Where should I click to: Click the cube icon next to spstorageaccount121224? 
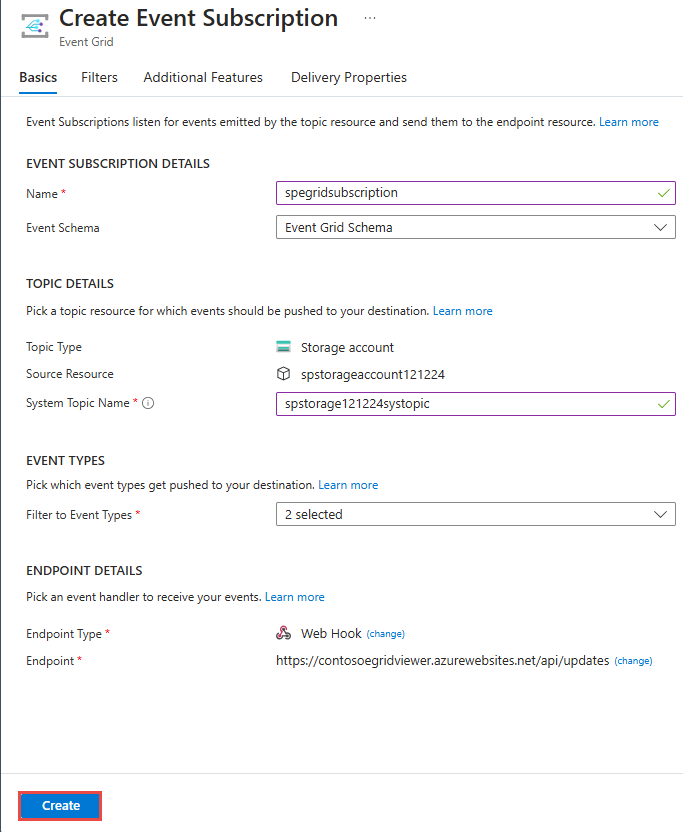[284, 373]
